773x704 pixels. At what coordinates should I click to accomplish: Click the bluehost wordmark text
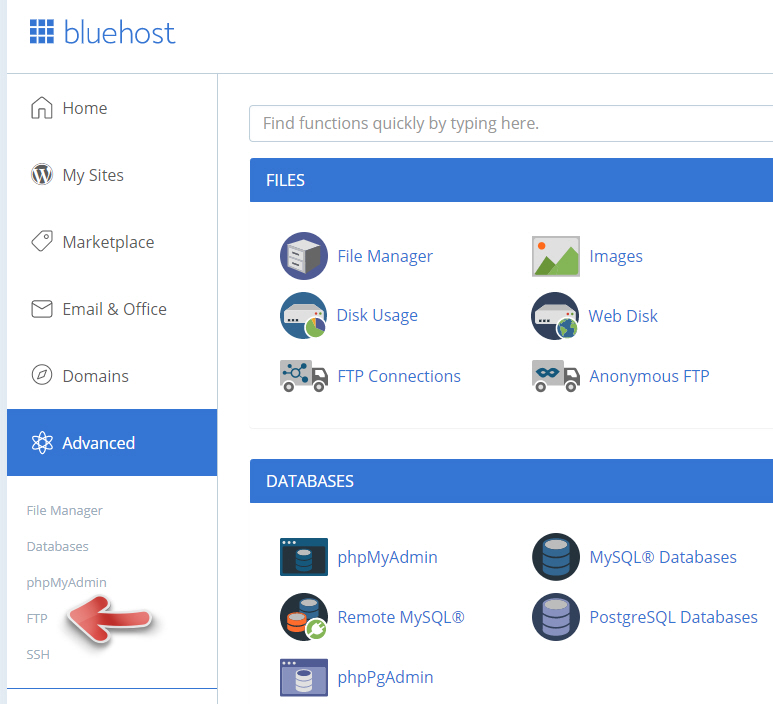pyautogui.click(x=119, y=33)
